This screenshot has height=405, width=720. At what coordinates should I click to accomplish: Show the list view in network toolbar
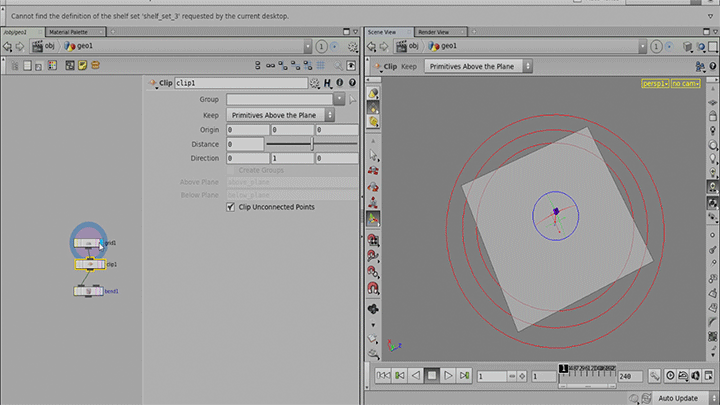point(28,66)
